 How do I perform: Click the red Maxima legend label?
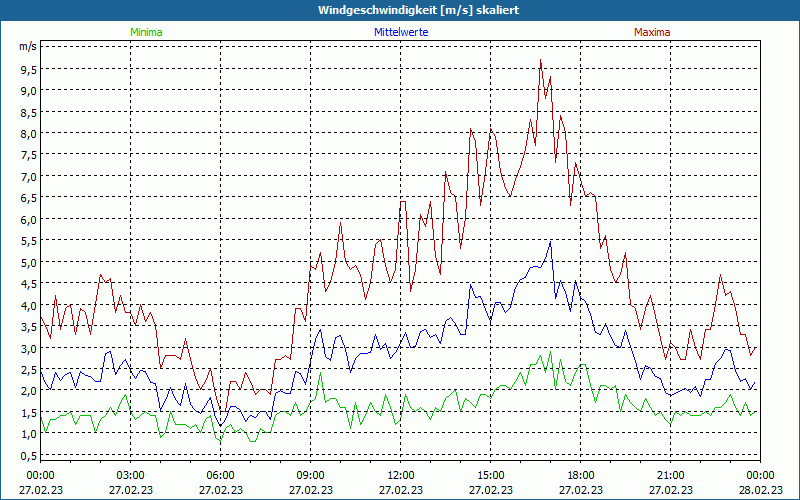(652, 32)
